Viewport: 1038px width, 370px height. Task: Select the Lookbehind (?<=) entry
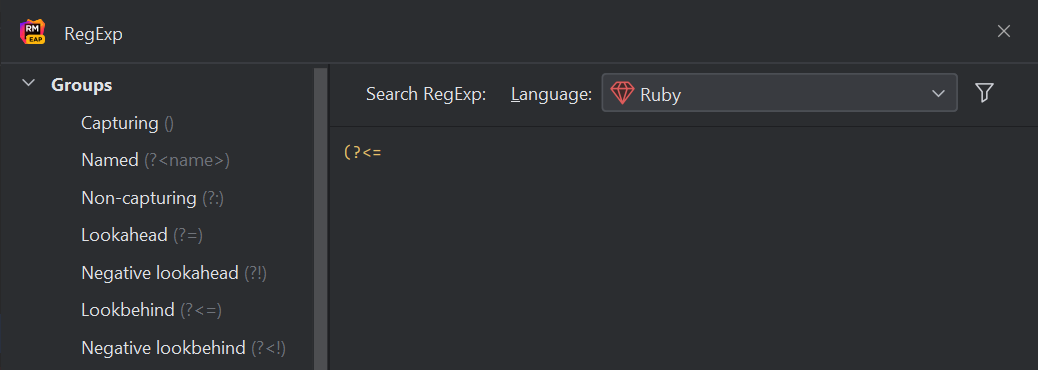151,310
